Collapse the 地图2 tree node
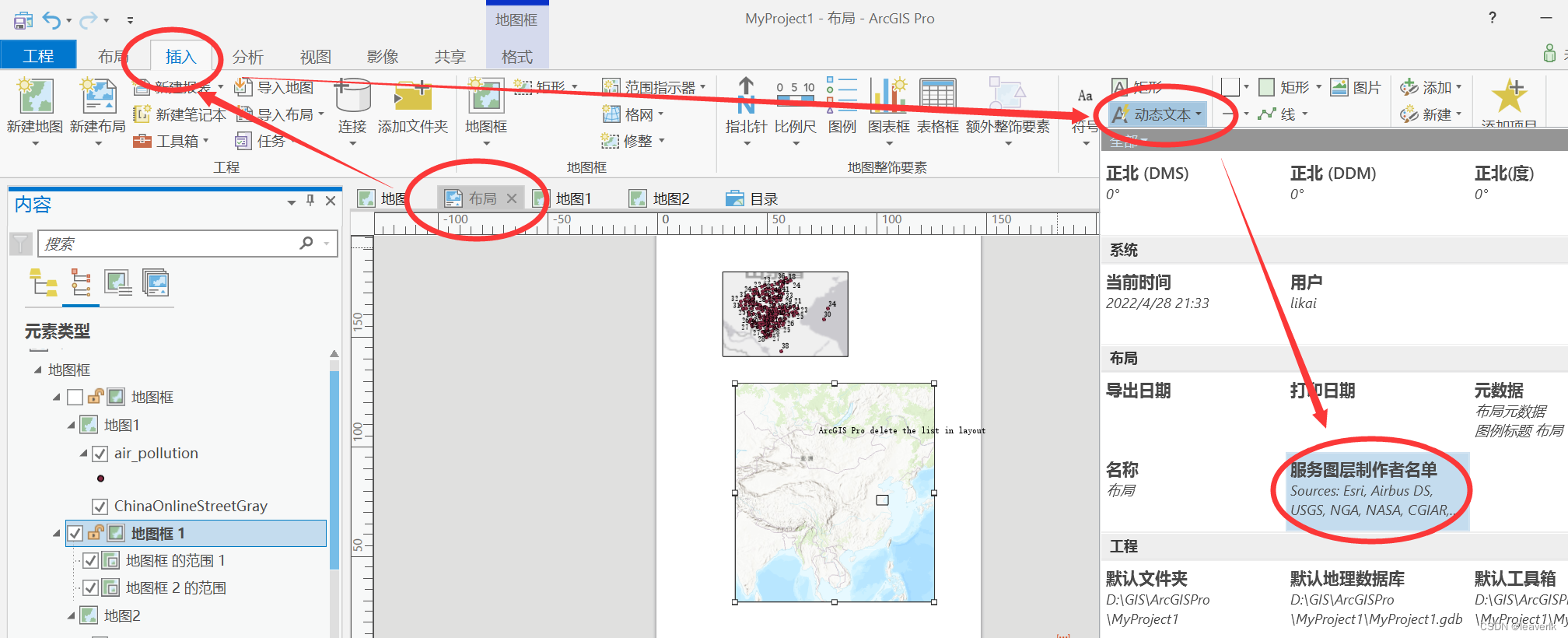1568x638 pixels. [71, 615]
